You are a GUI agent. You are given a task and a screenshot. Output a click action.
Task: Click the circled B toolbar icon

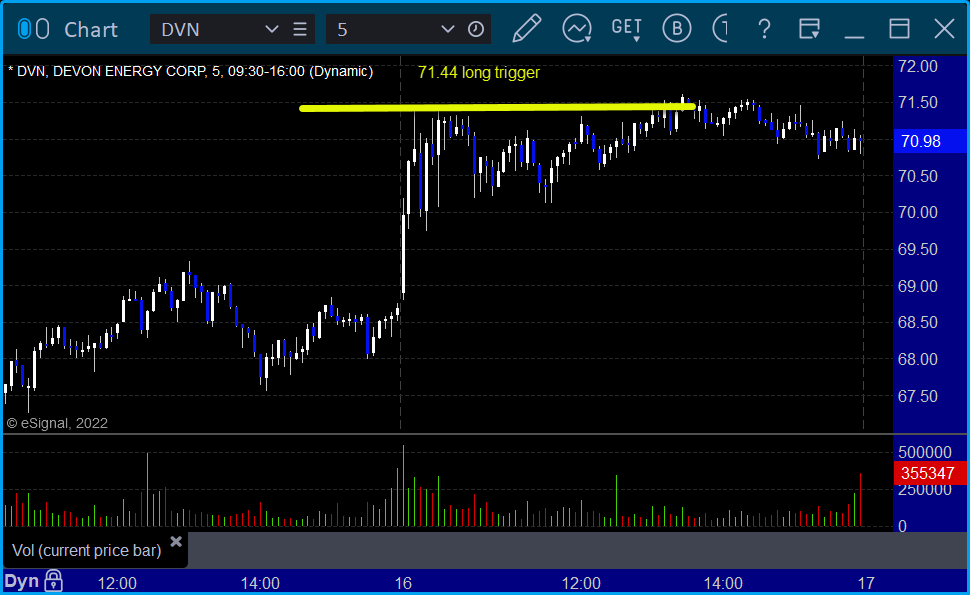[x=677, y=28]
